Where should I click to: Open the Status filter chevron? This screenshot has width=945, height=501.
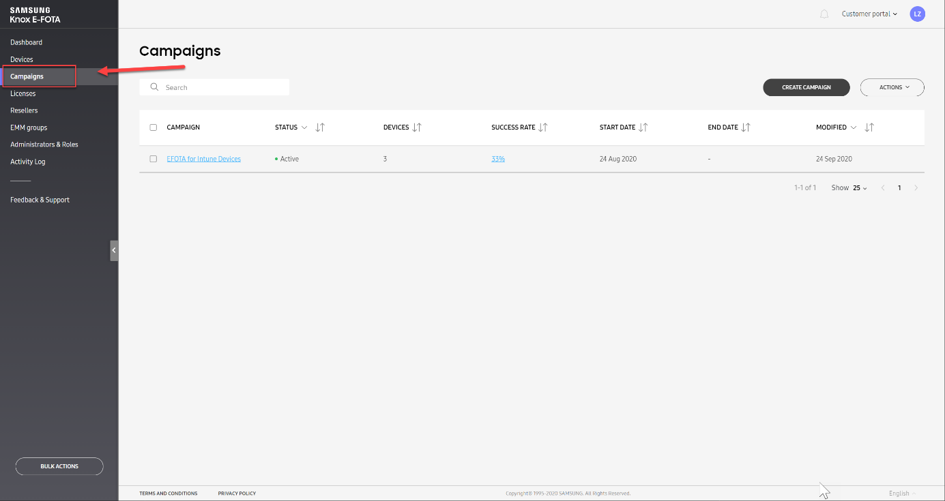[x=304, y=127]
